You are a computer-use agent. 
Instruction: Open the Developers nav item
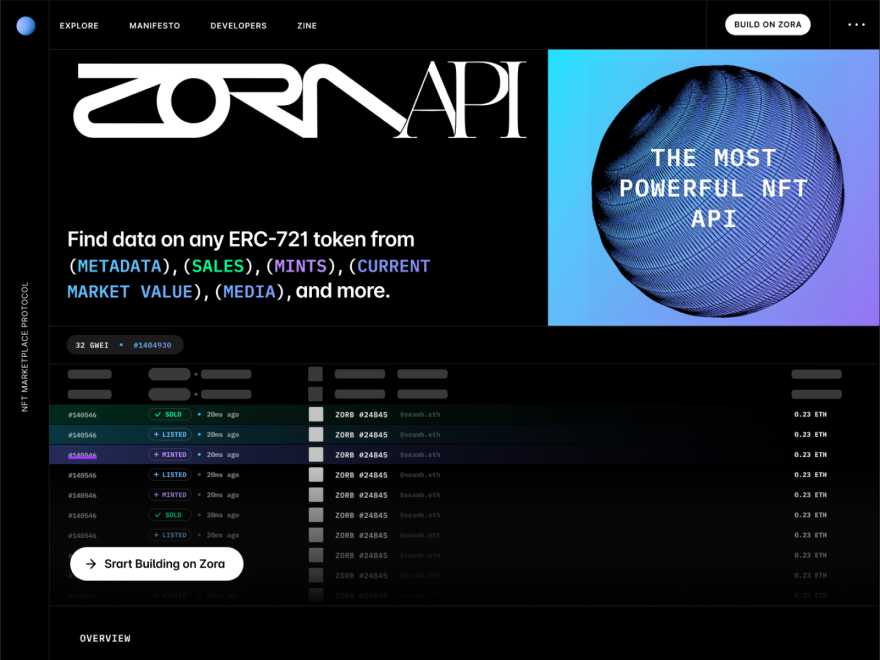pyautogui.click(x=239, y=26)
